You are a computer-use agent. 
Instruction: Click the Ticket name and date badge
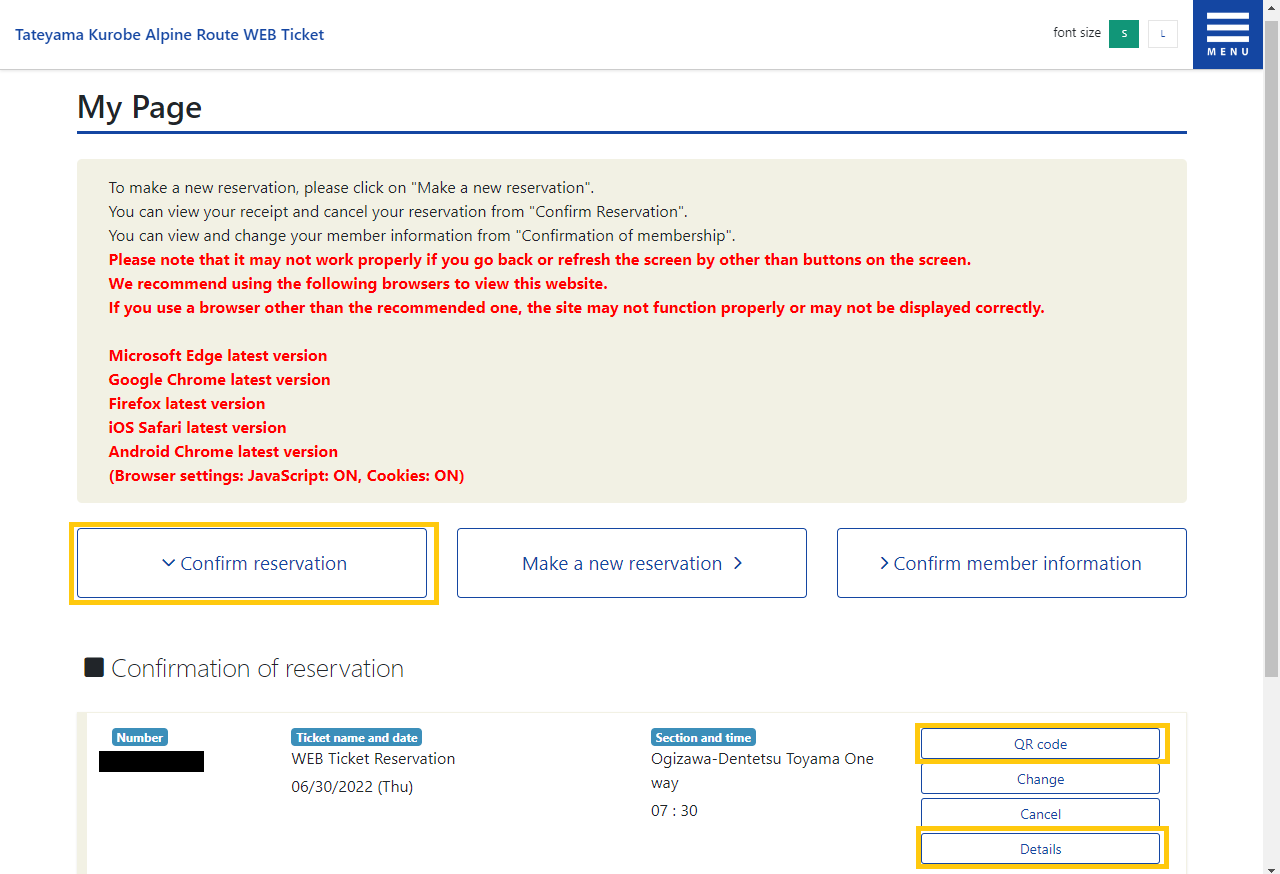coord(356,738)
